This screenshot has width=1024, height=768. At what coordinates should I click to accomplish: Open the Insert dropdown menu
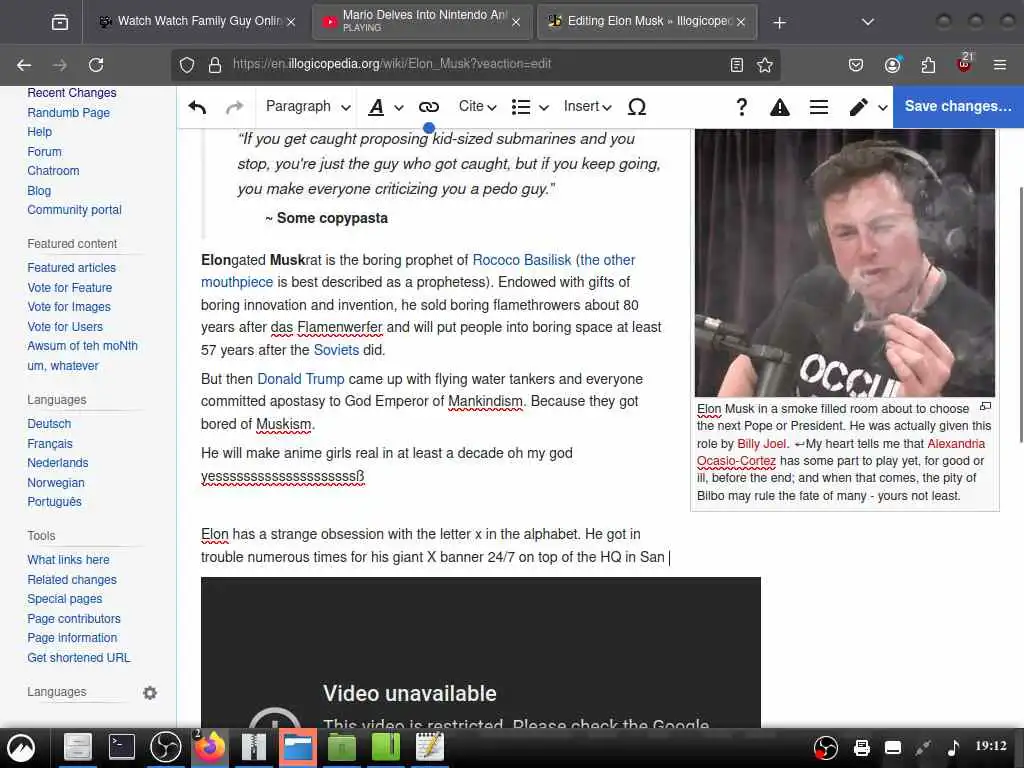[587, 107]
